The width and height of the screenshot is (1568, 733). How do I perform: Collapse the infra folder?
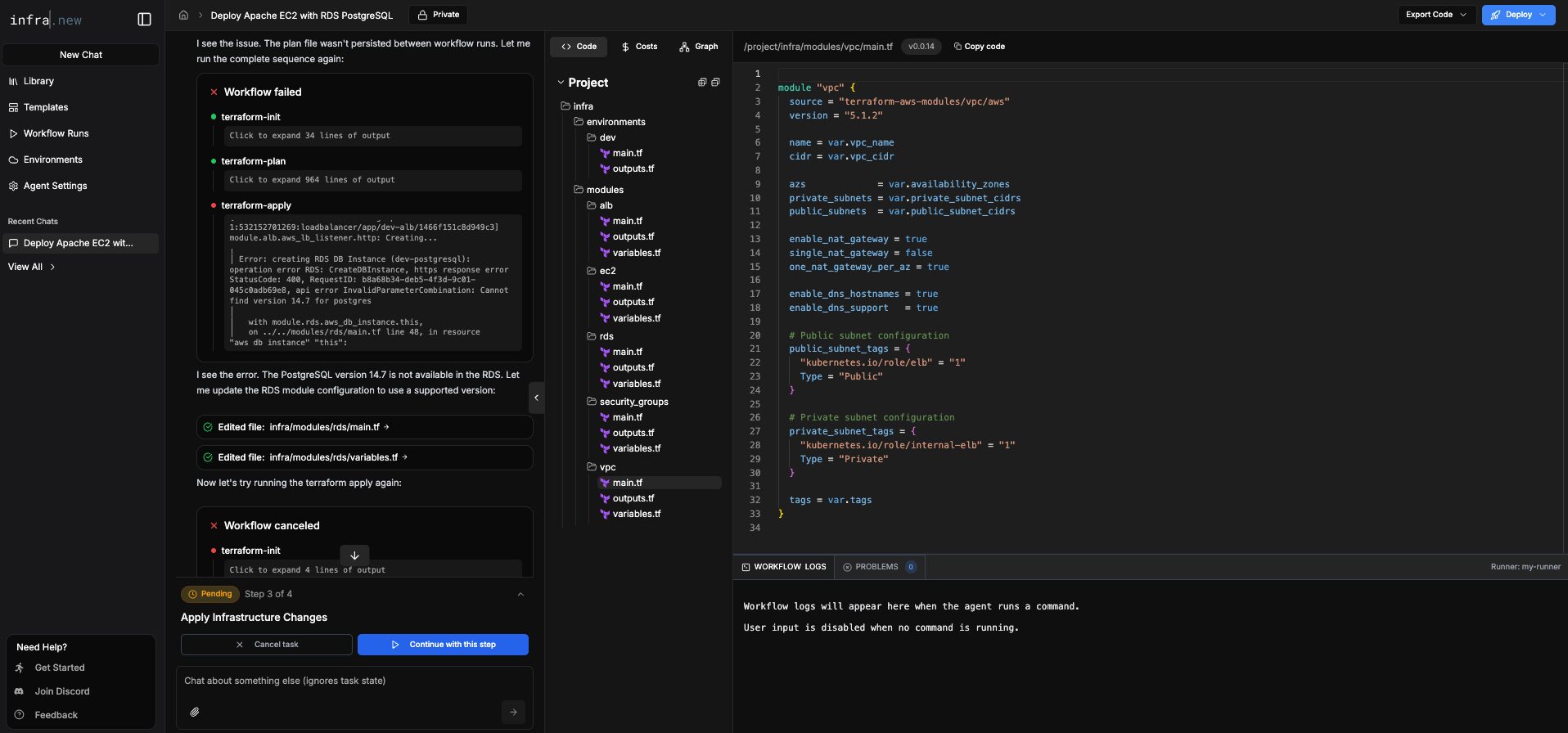click(x=577, y=106)
